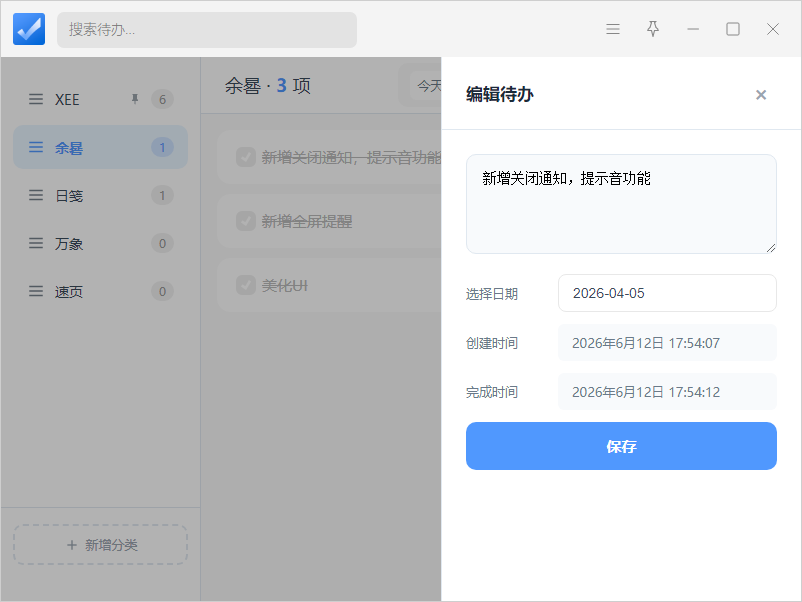Click the 选择日期 label
This screenshot has width=802, height=602.
[x=492, y=294]
